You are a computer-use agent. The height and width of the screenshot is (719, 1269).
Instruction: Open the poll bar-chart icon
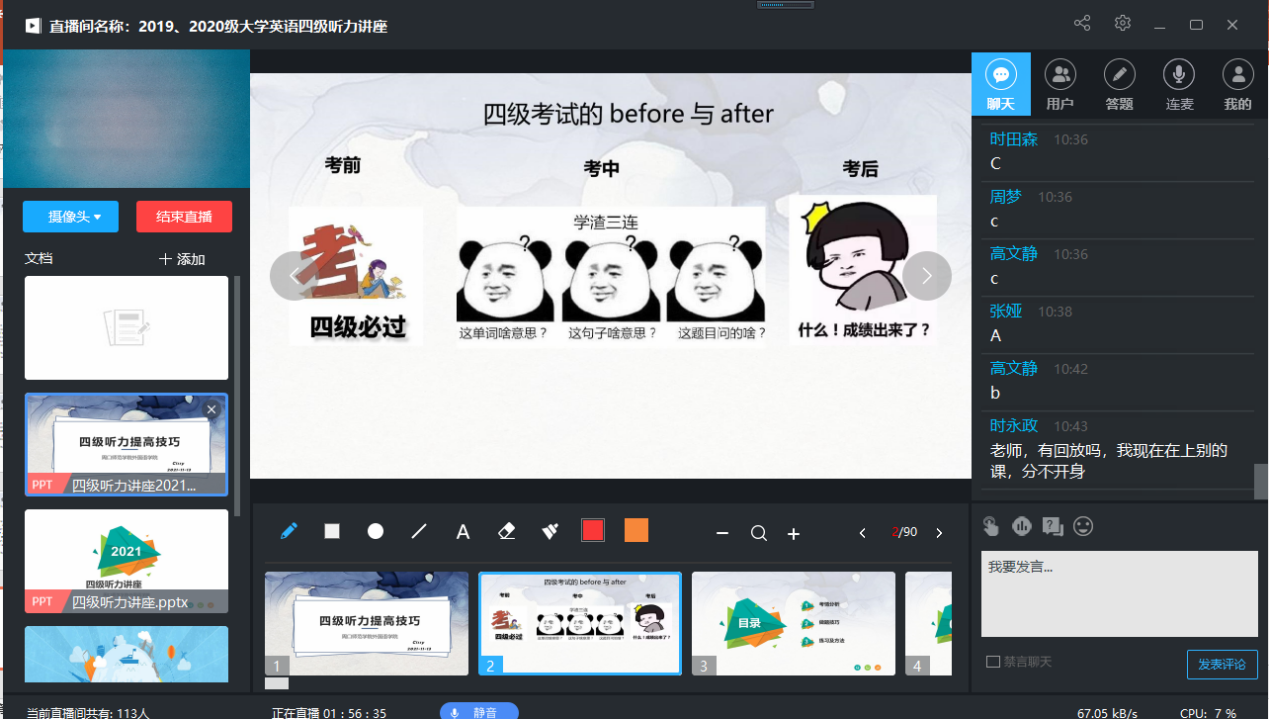point(1021,526)
